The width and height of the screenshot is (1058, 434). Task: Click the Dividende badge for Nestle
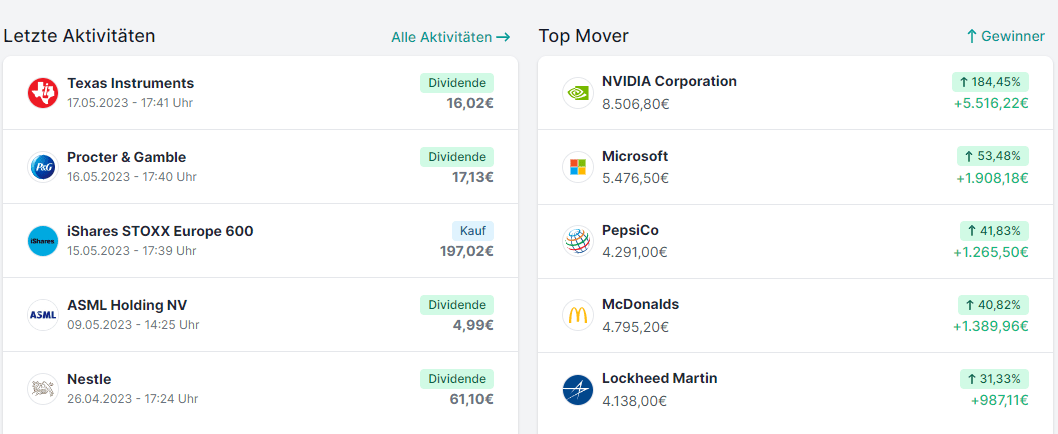pos(457,379)
